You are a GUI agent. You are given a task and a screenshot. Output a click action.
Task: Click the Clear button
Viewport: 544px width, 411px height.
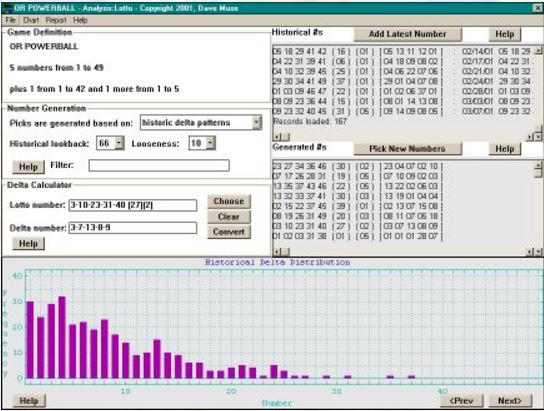pos(229,217)
